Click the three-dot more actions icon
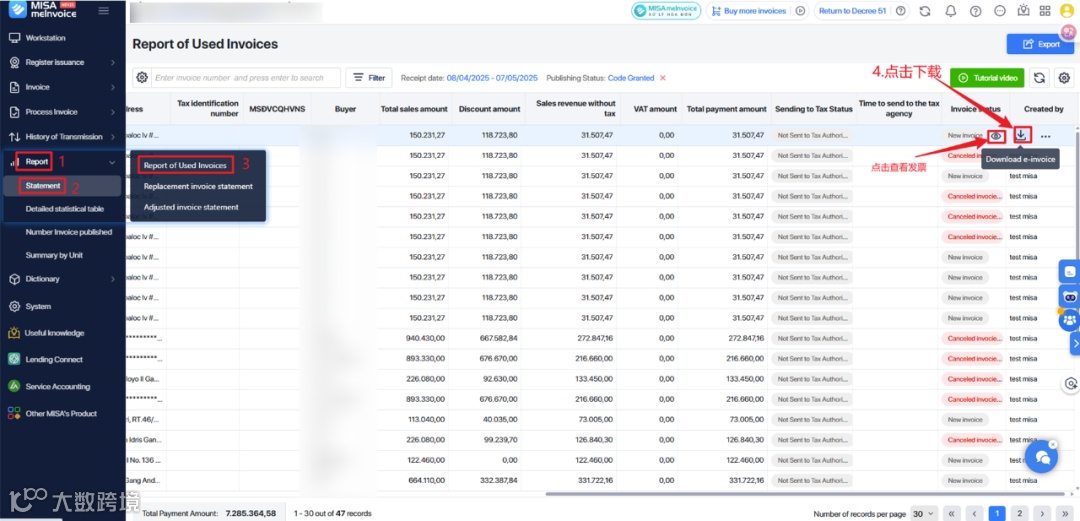Screen dimensions: 1080x521 1046,136
